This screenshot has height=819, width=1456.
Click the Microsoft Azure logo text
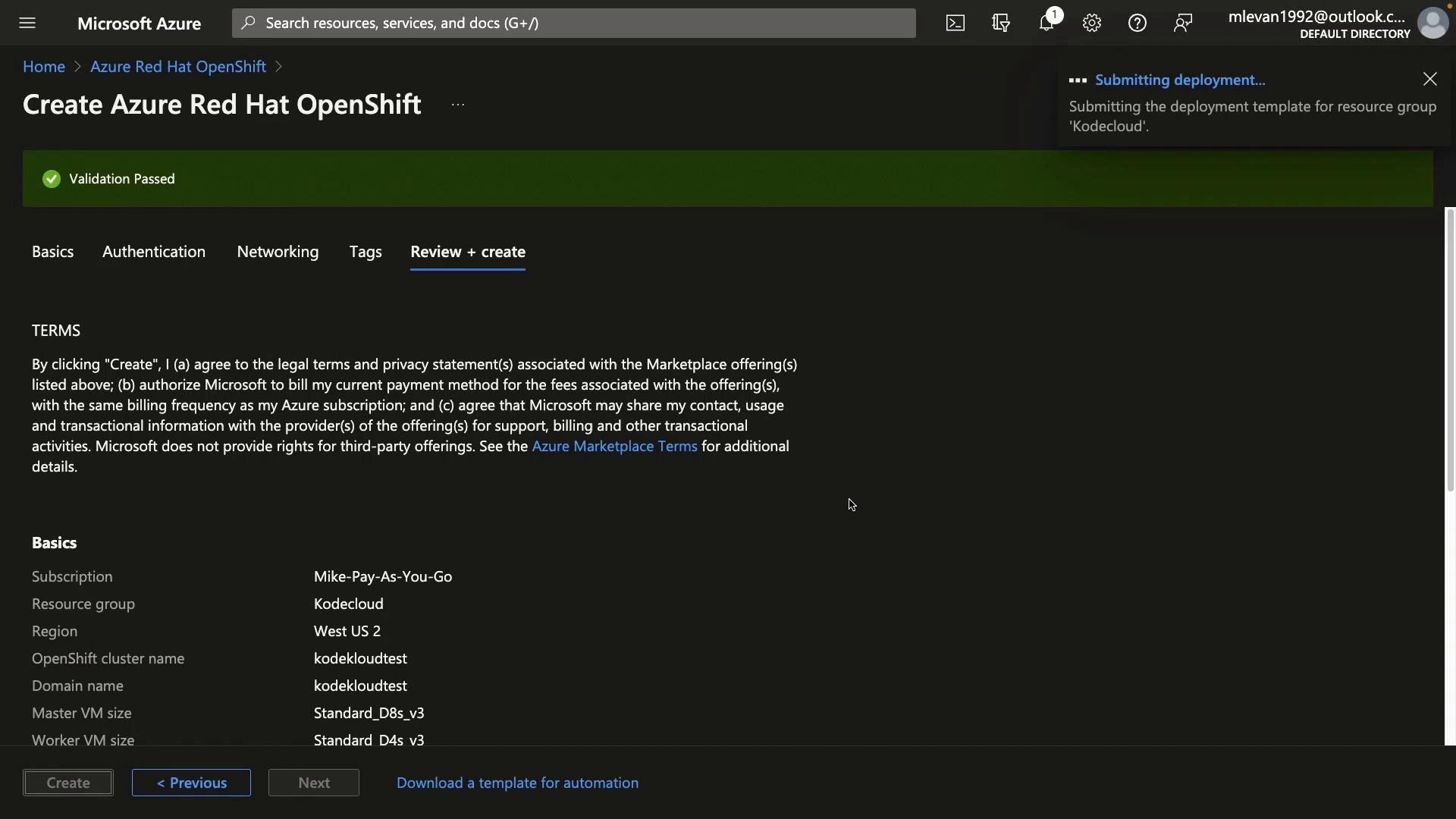(139, 23)
